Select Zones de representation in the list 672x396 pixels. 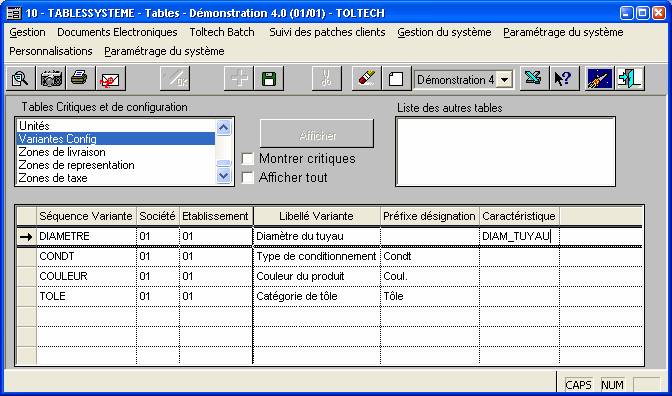click(x=116, y=165)
